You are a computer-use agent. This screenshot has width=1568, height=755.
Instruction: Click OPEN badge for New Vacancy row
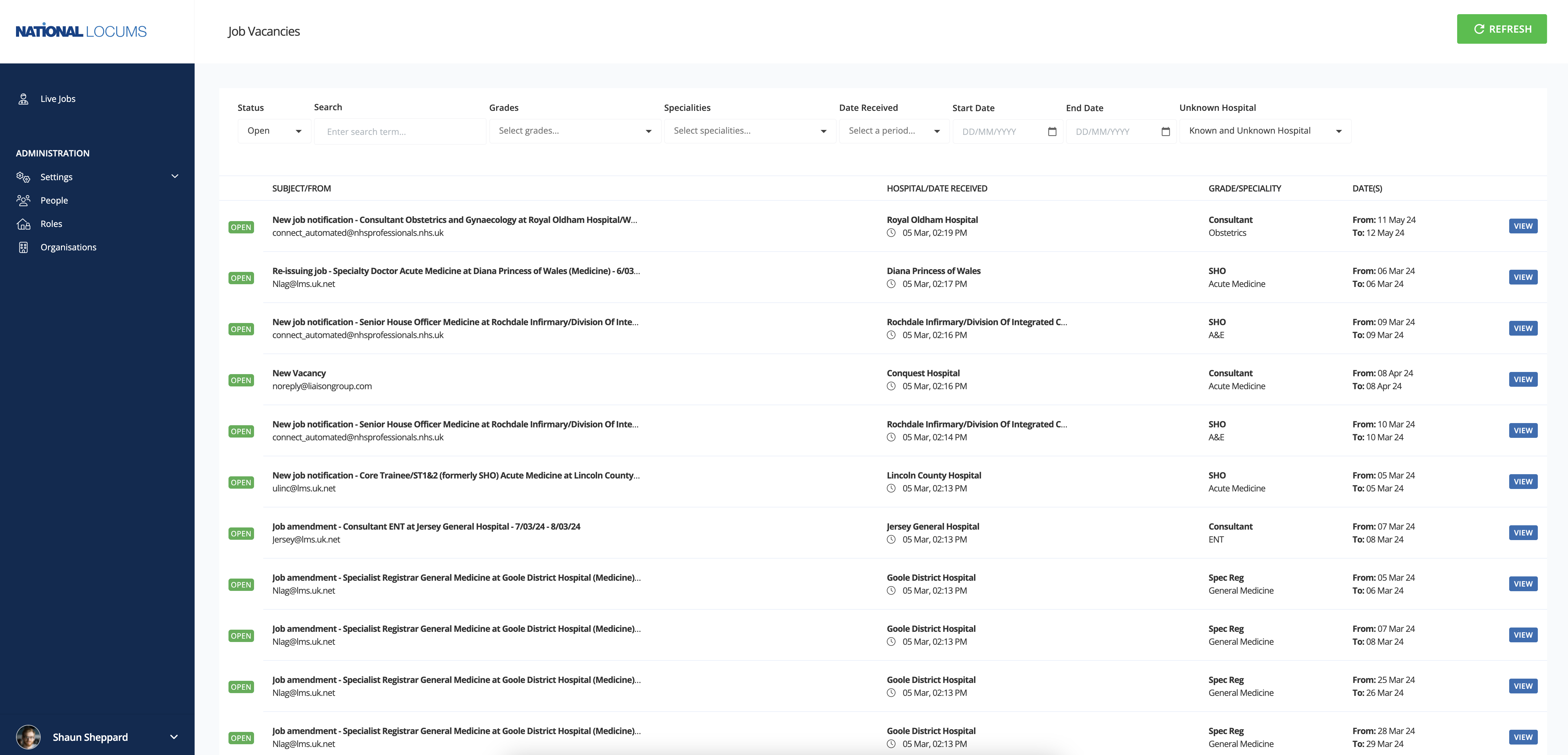click(241, 381)
